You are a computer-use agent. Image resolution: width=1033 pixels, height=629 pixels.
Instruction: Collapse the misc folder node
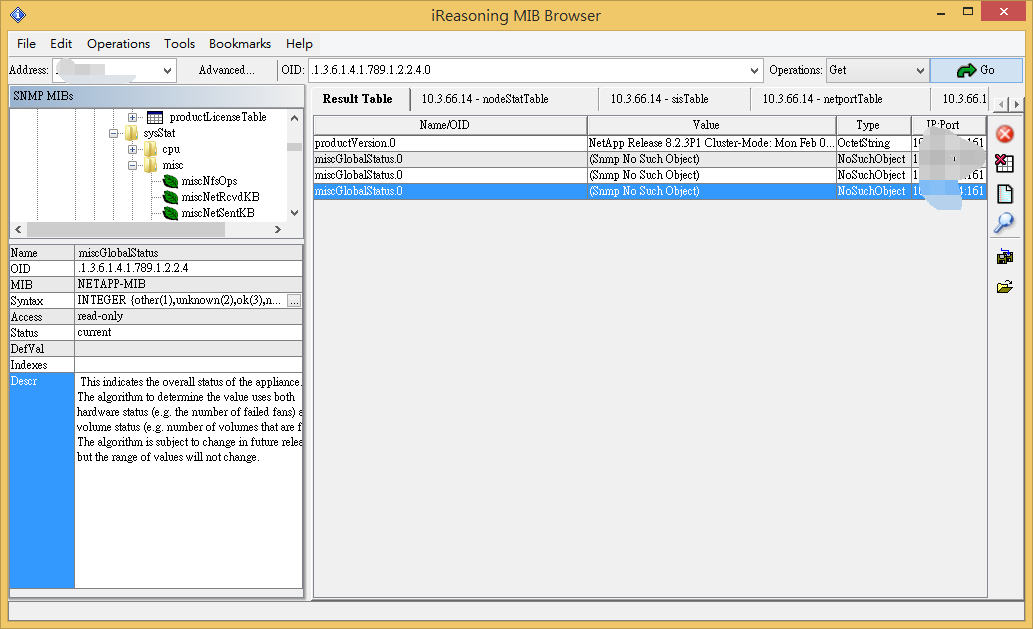point(132,165)
